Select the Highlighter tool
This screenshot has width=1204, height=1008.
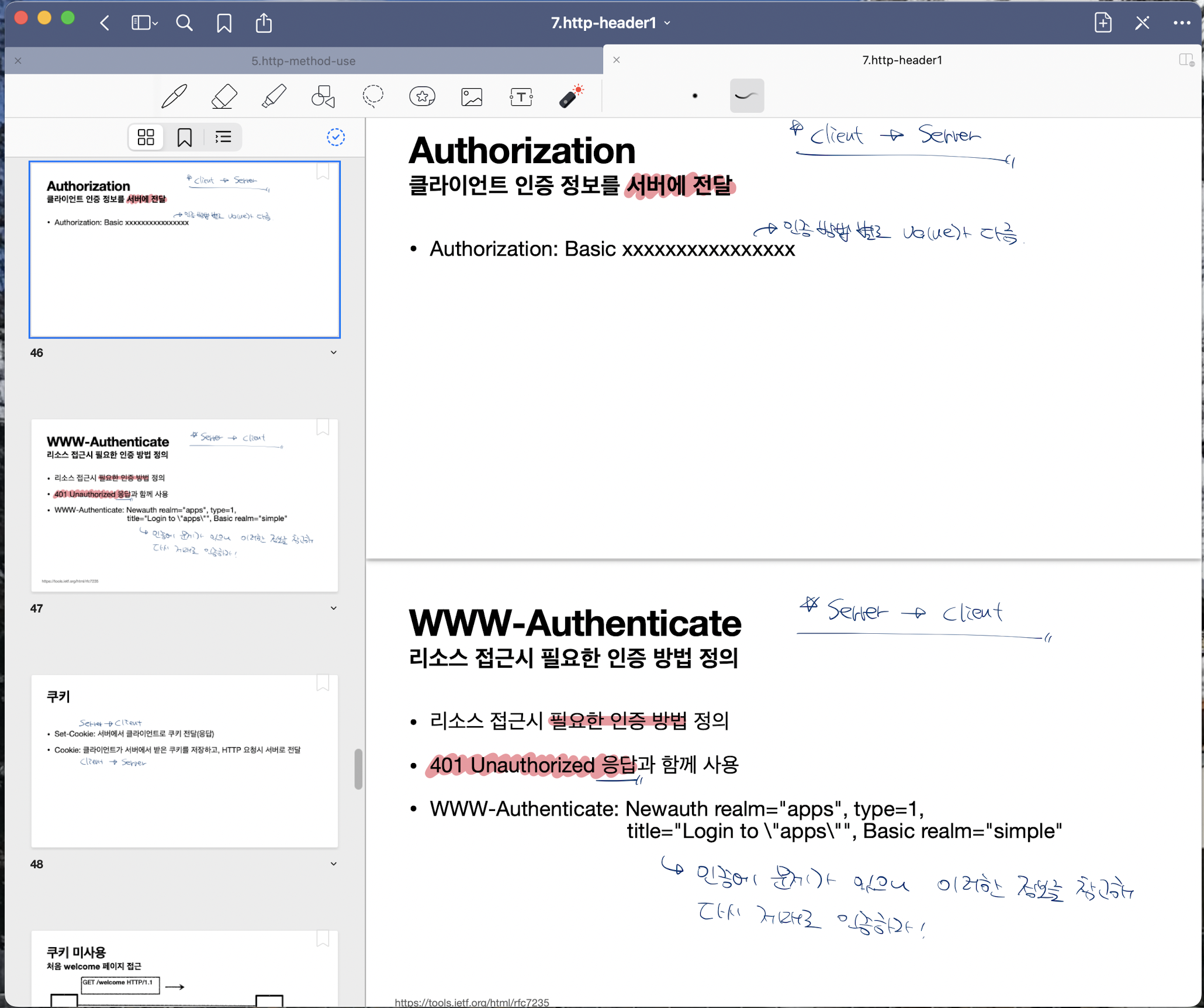pyautogui.click(x=274, y=96)
